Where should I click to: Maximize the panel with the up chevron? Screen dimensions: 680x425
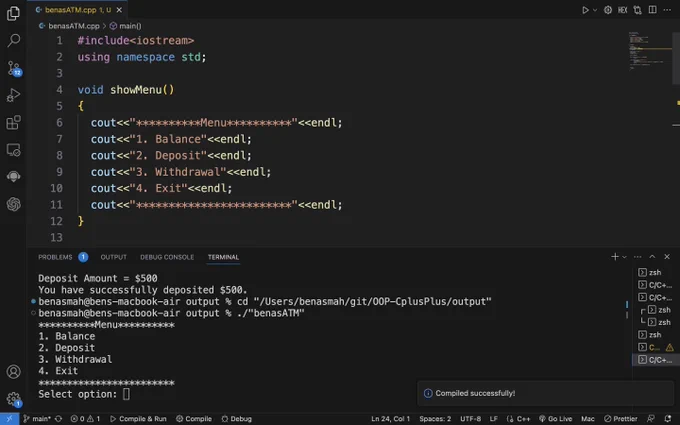(652, 257)
